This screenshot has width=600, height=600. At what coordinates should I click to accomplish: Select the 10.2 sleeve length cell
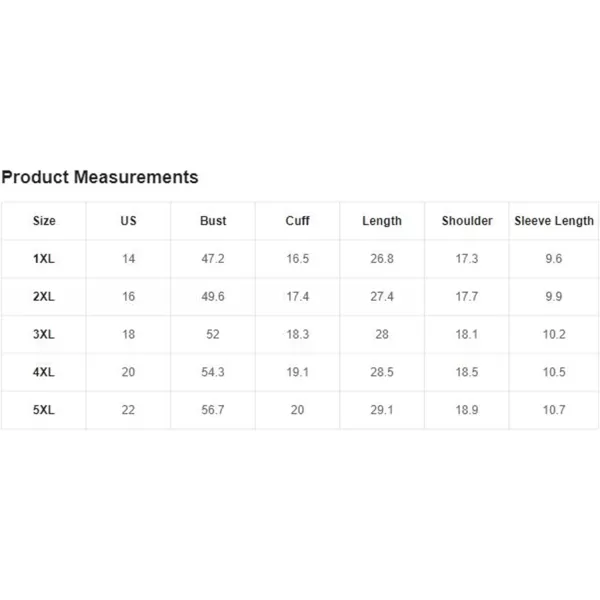[554, 334]
